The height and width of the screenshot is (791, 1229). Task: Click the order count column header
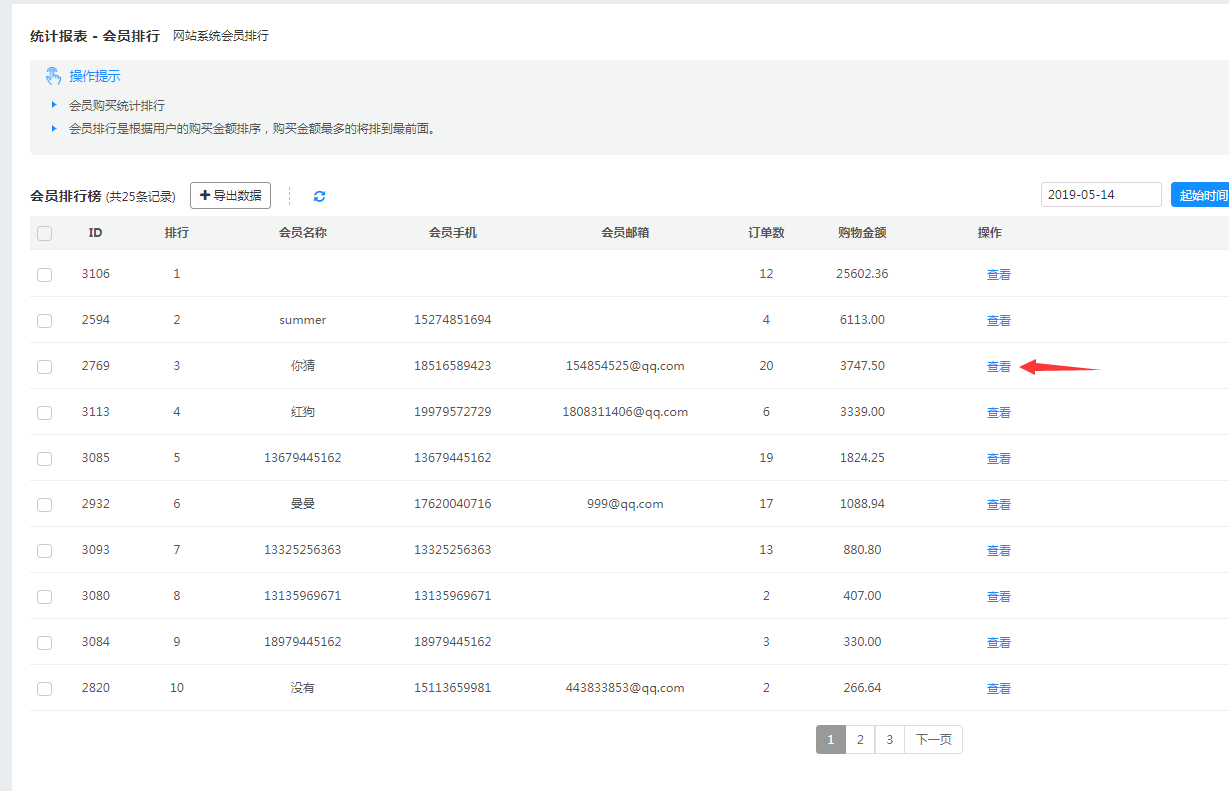point(766,233)
